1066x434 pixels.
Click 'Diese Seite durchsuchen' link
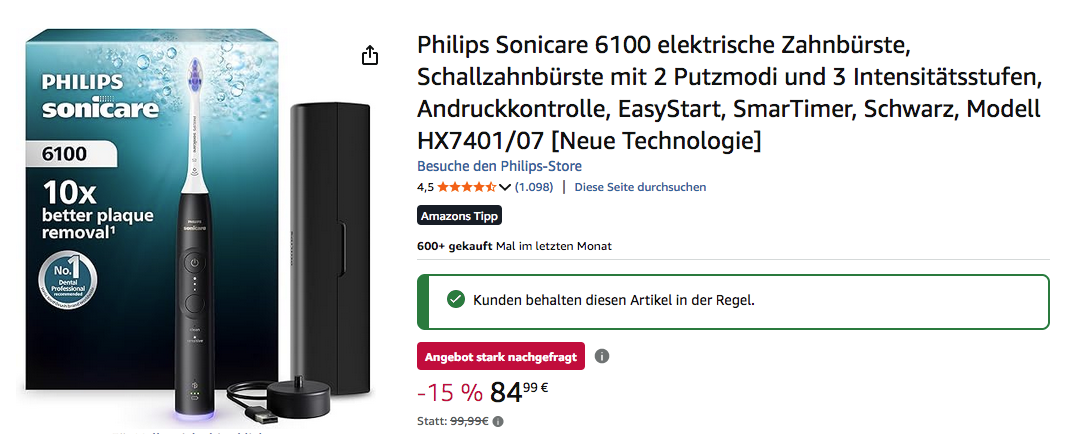[640, 187]
